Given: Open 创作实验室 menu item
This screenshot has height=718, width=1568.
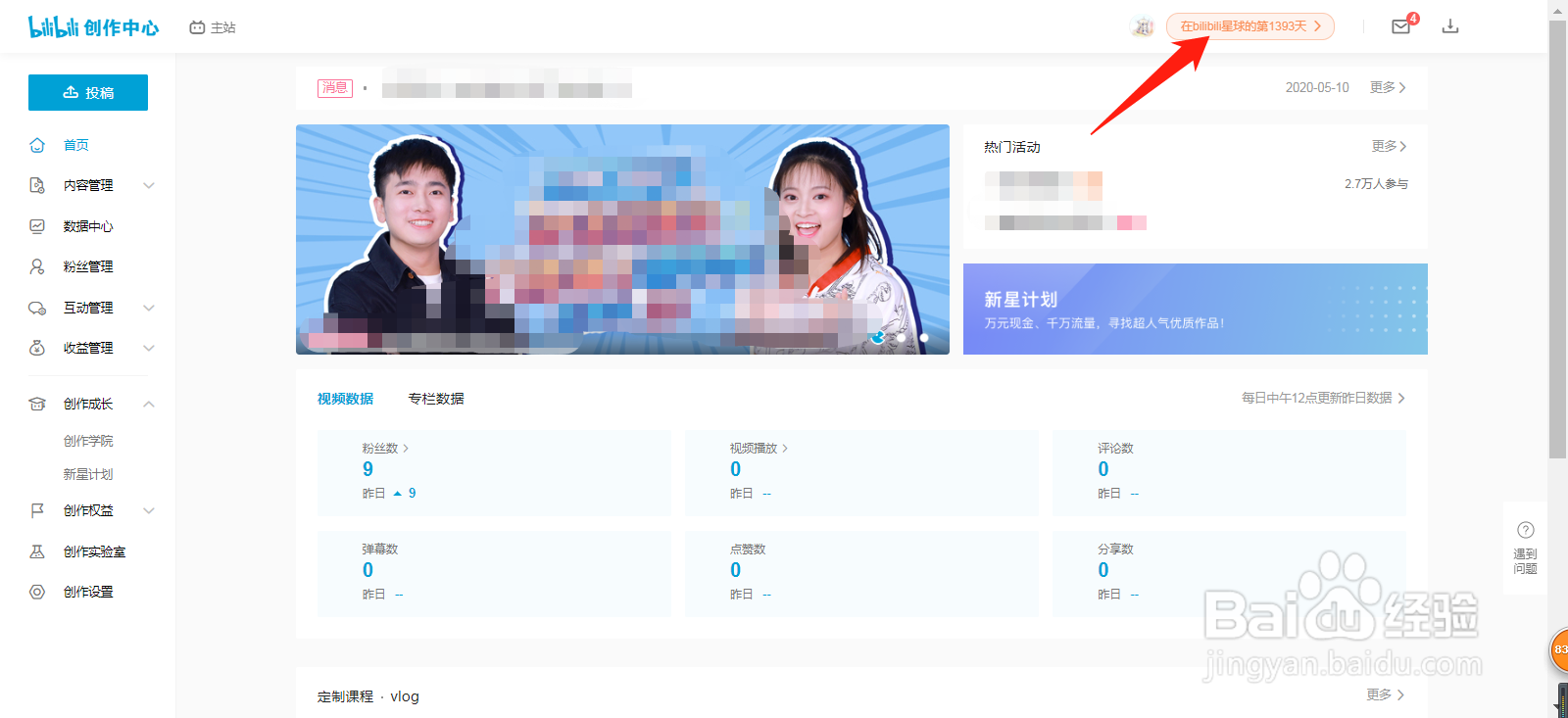Looking at the screenshot, I should tap(94, 551).
